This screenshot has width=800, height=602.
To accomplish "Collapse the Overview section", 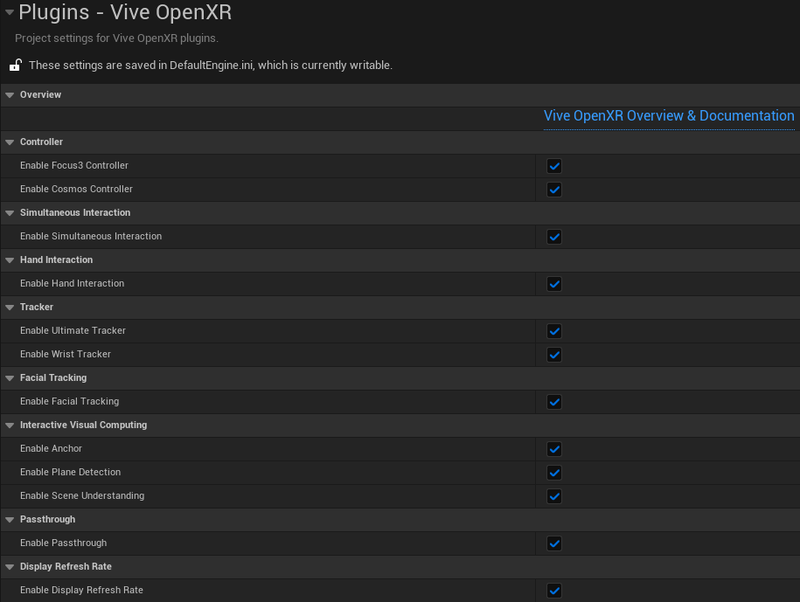I will pos(9,95).
